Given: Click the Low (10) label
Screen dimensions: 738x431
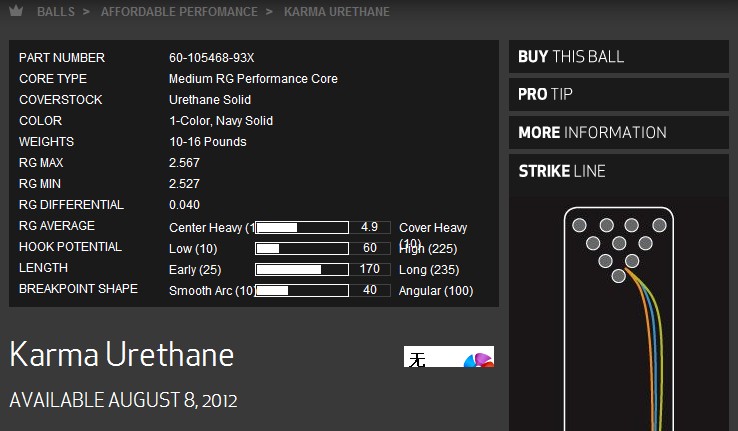Looking at the screenshot, I should (x=193, y=249).
